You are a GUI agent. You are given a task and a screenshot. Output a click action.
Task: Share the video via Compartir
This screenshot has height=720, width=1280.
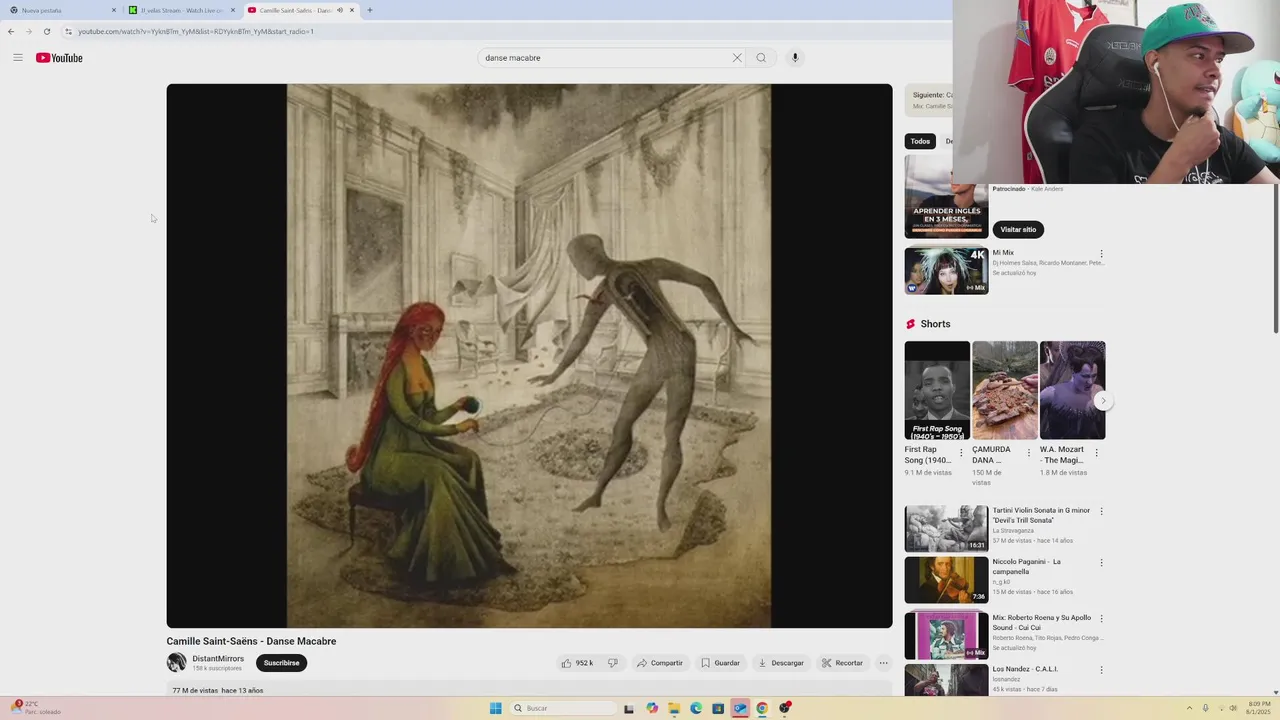[x=660, y=663]
